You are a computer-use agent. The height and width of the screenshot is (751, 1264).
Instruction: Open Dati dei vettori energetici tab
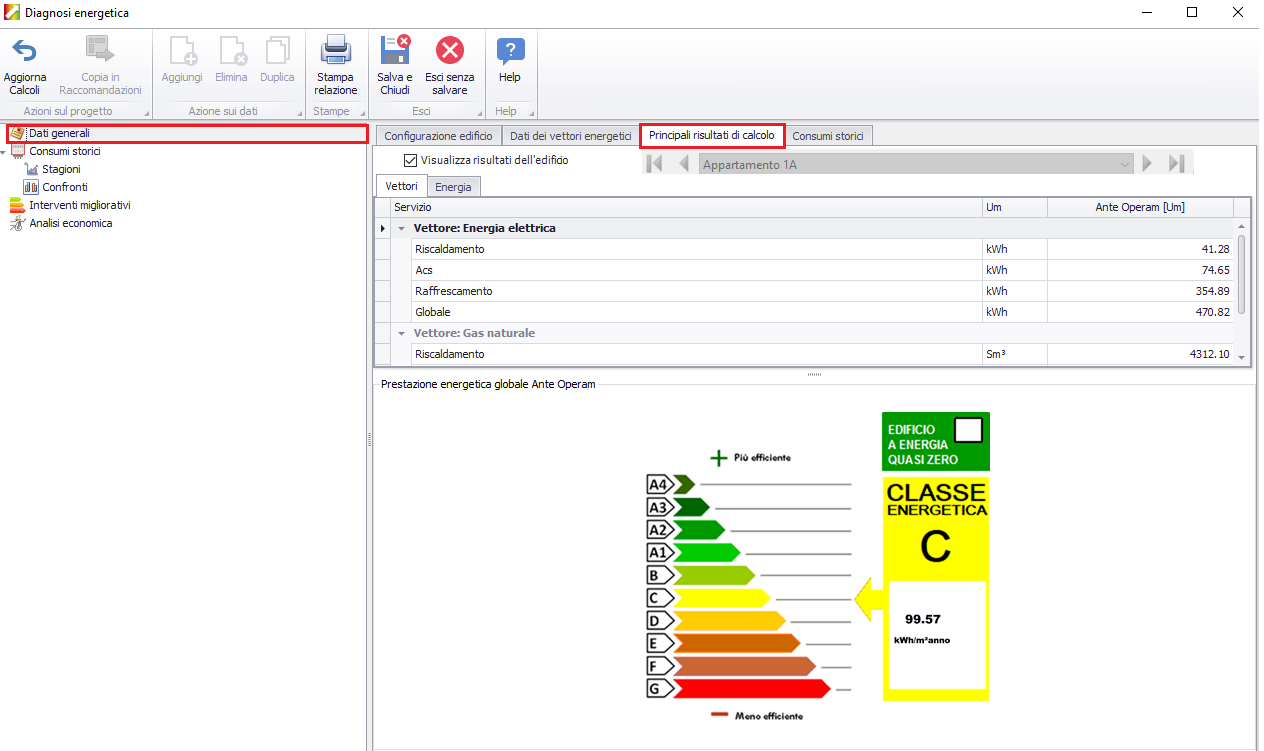coord(570,136)
